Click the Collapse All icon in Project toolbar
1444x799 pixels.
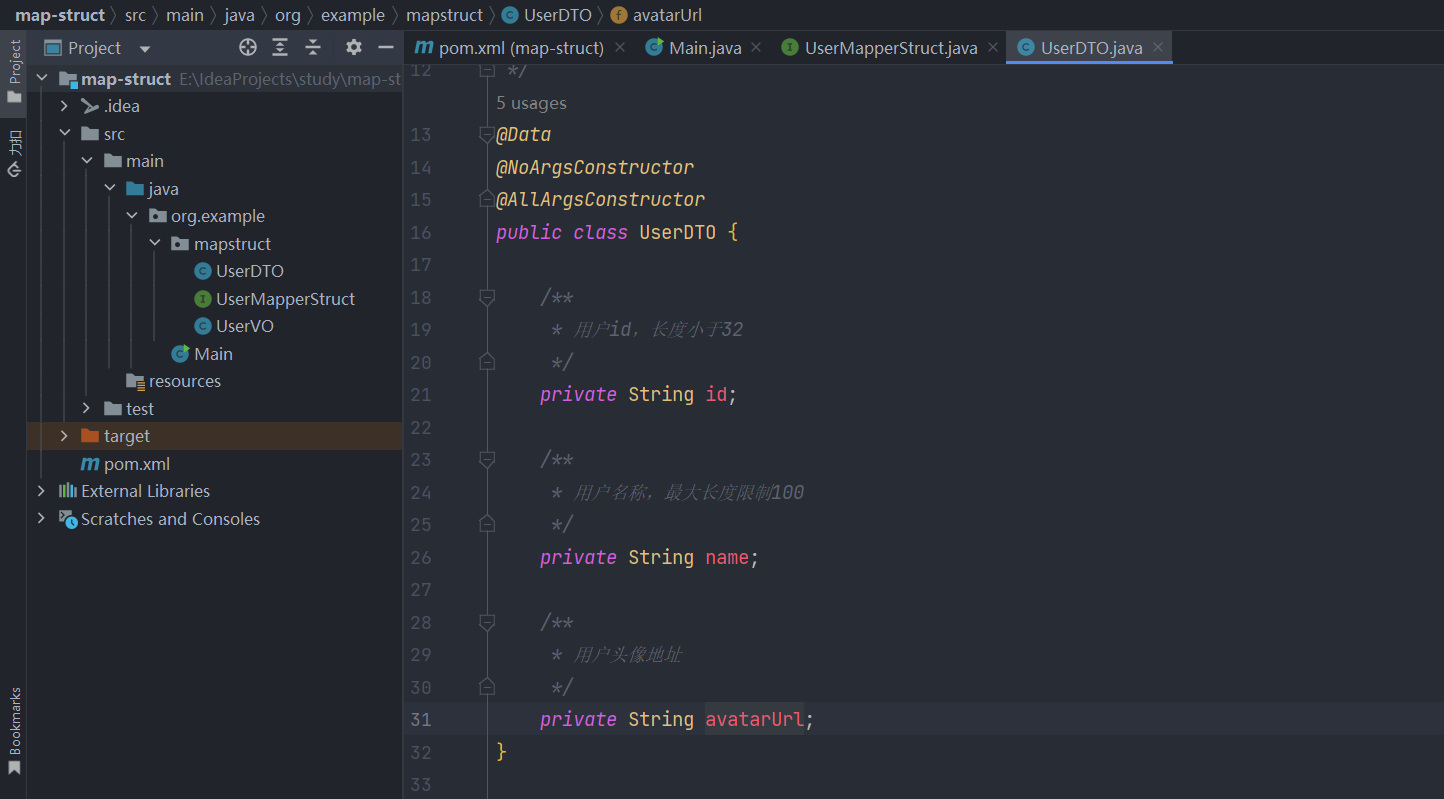click(x=311, y=47)
